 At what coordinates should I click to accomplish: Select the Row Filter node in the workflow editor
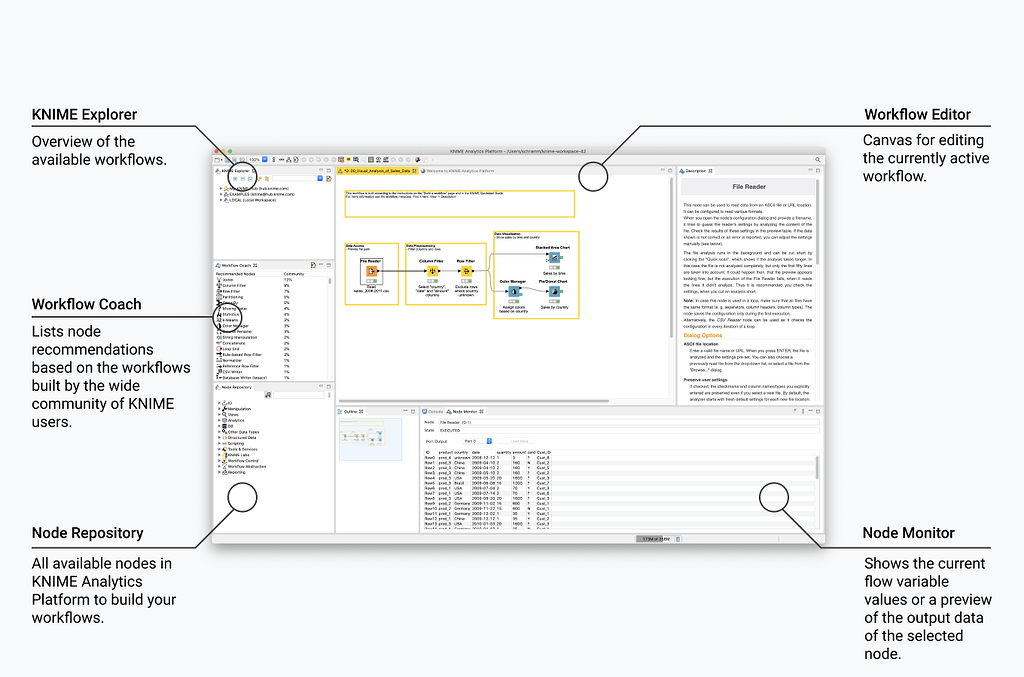[466, 272]
